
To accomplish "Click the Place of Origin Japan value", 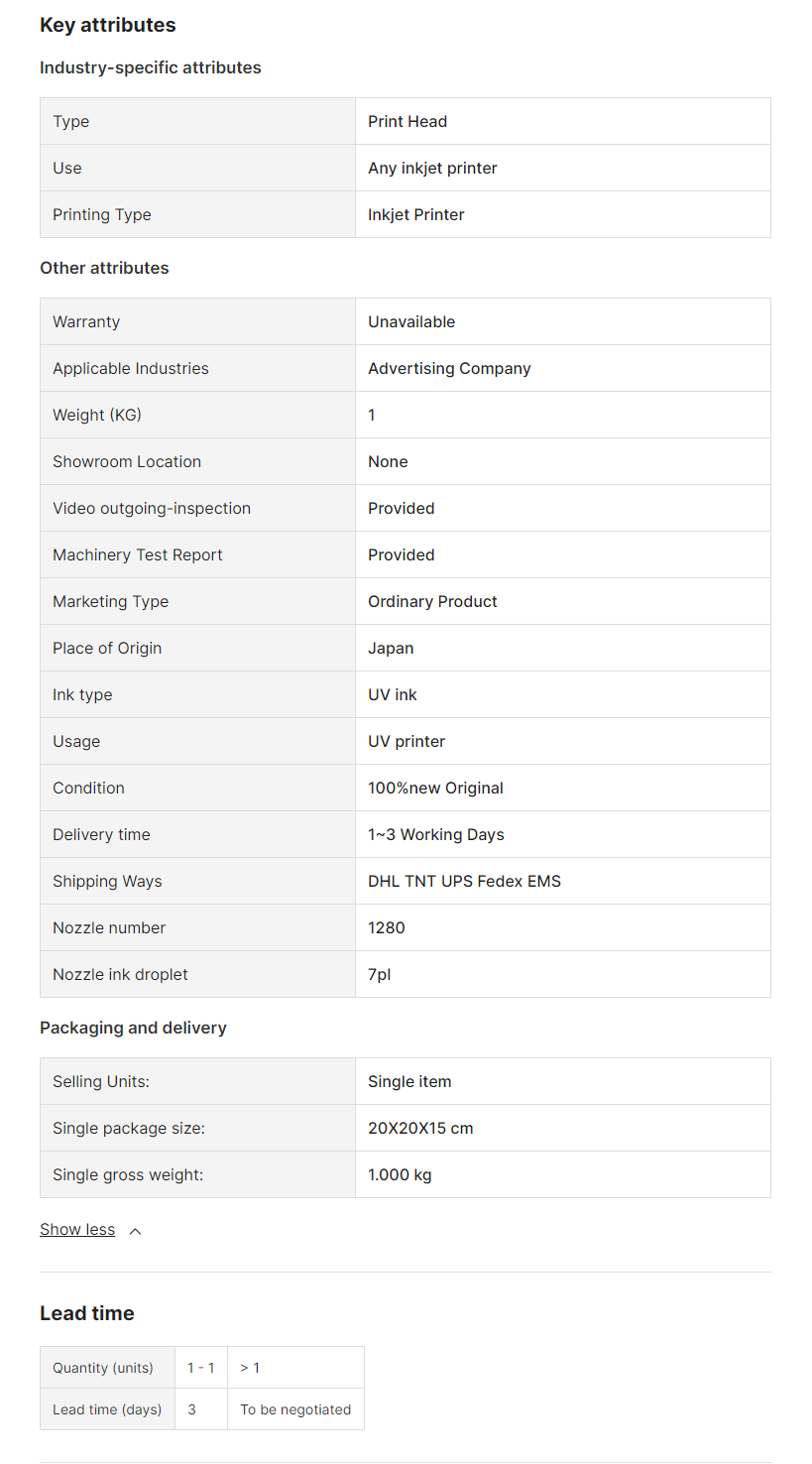I will [x=391, y=648].
